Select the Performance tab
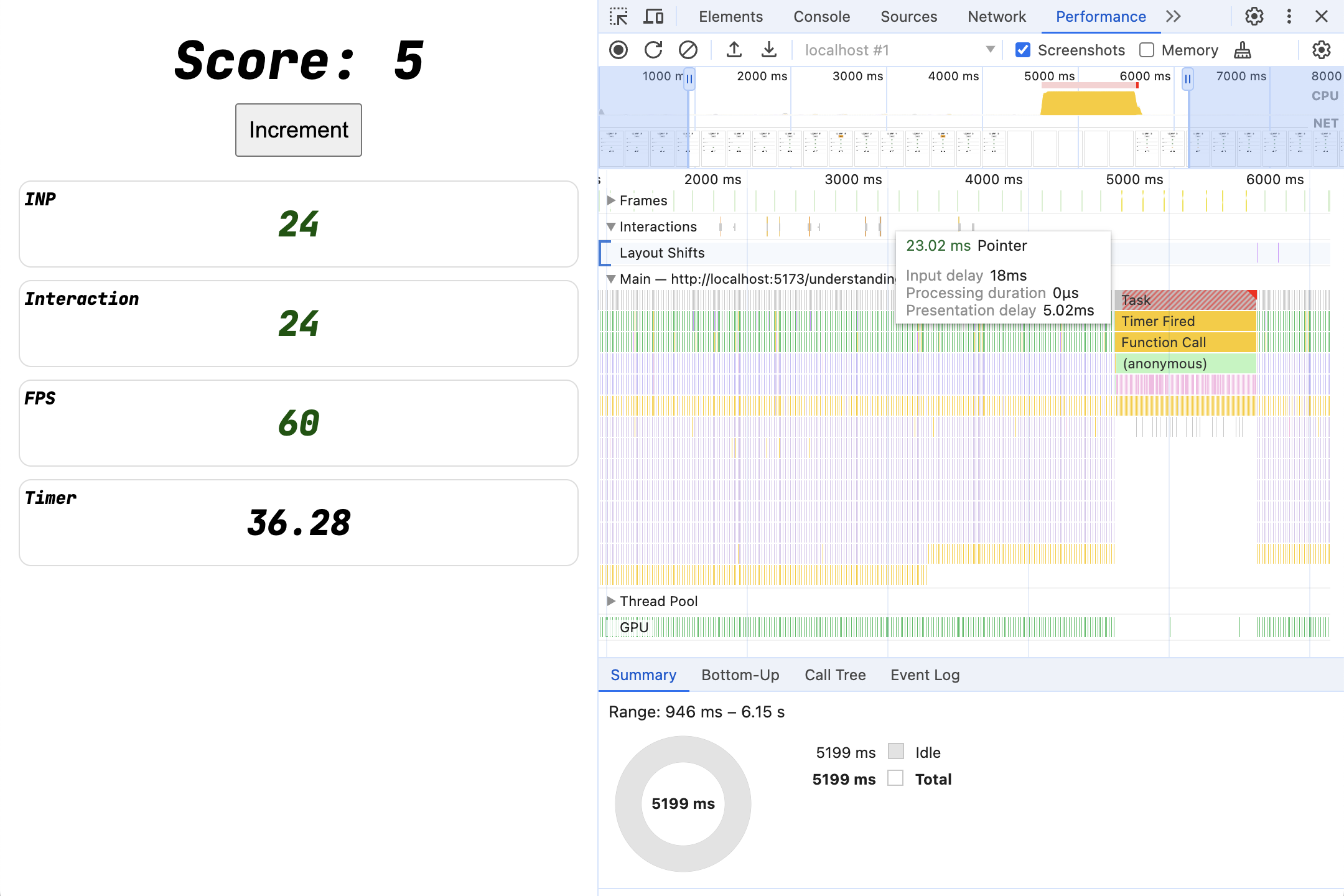 pyautogui.click(x=1101, y=17)
